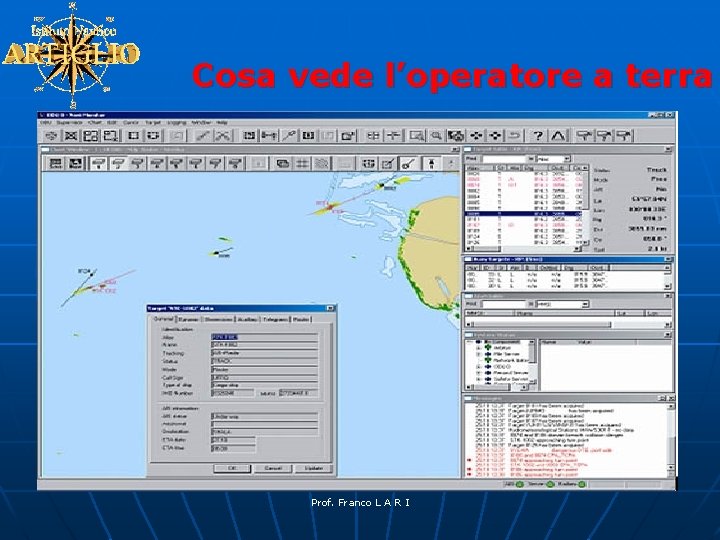Open the Window menu
This screenshot has height=540, width=720.
[x=201, y=123]
